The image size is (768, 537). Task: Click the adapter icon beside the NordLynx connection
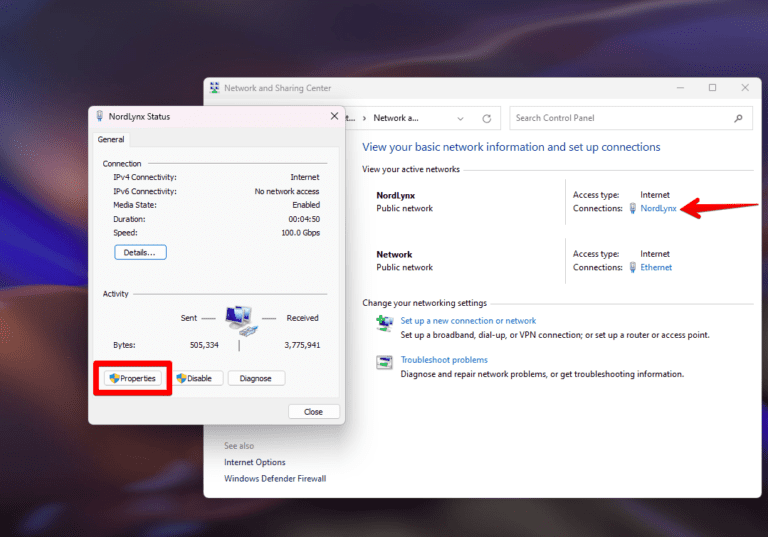[x=632, y=209]
